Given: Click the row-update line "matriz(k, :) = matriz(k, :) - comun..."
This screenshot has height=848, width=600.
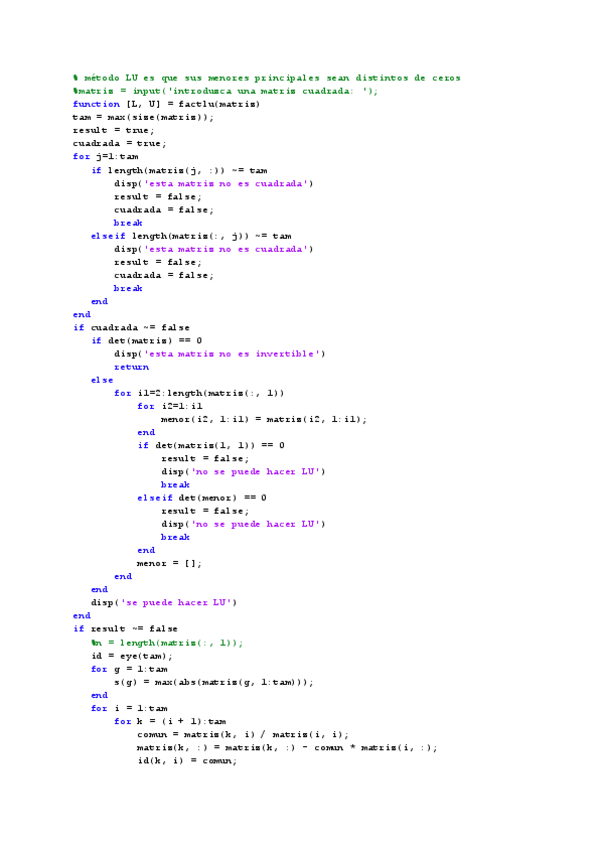Looking at the screenshot, I should coord(287,747).
